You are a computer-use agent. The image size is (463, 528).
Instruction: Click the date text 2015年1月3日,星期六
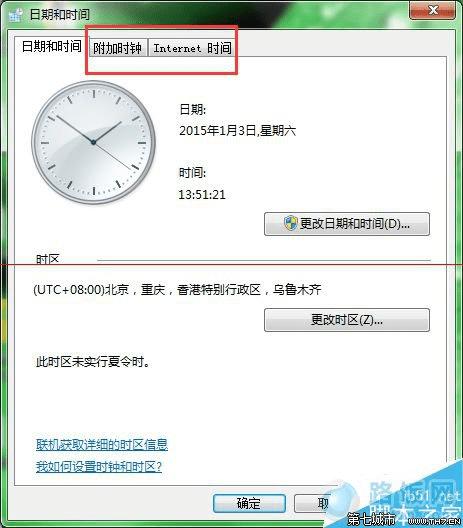(237, 131)
